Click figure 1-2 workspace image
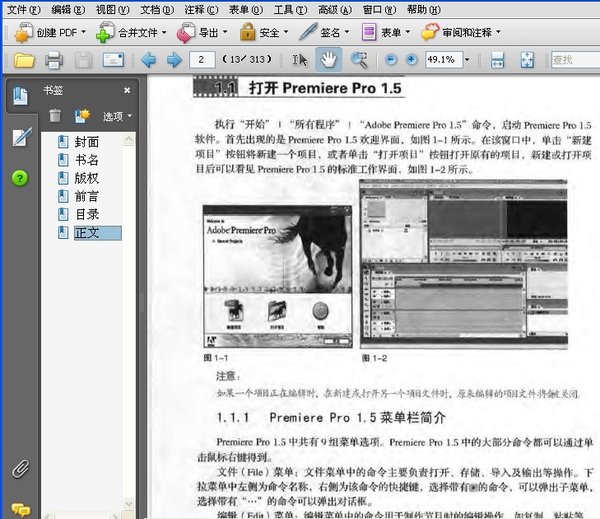Image resolution: width=600 pixels, height=519 pixels. (464, 264)
